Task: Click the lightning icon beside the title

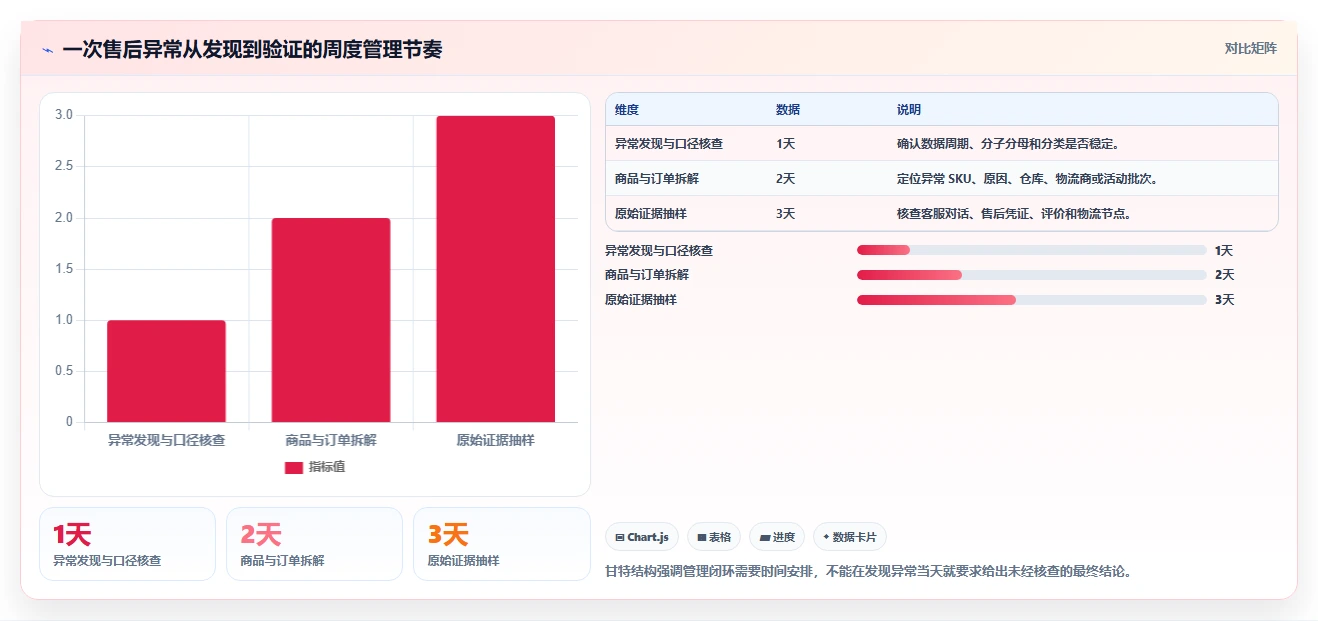Action: (47, 49)
